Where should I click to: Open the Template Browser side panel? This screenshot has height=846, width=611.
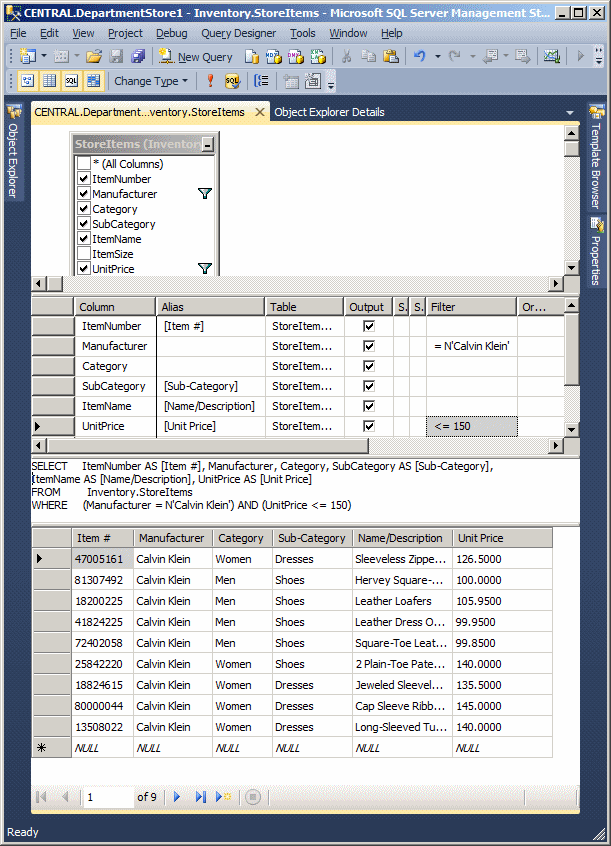coord(596,157)
